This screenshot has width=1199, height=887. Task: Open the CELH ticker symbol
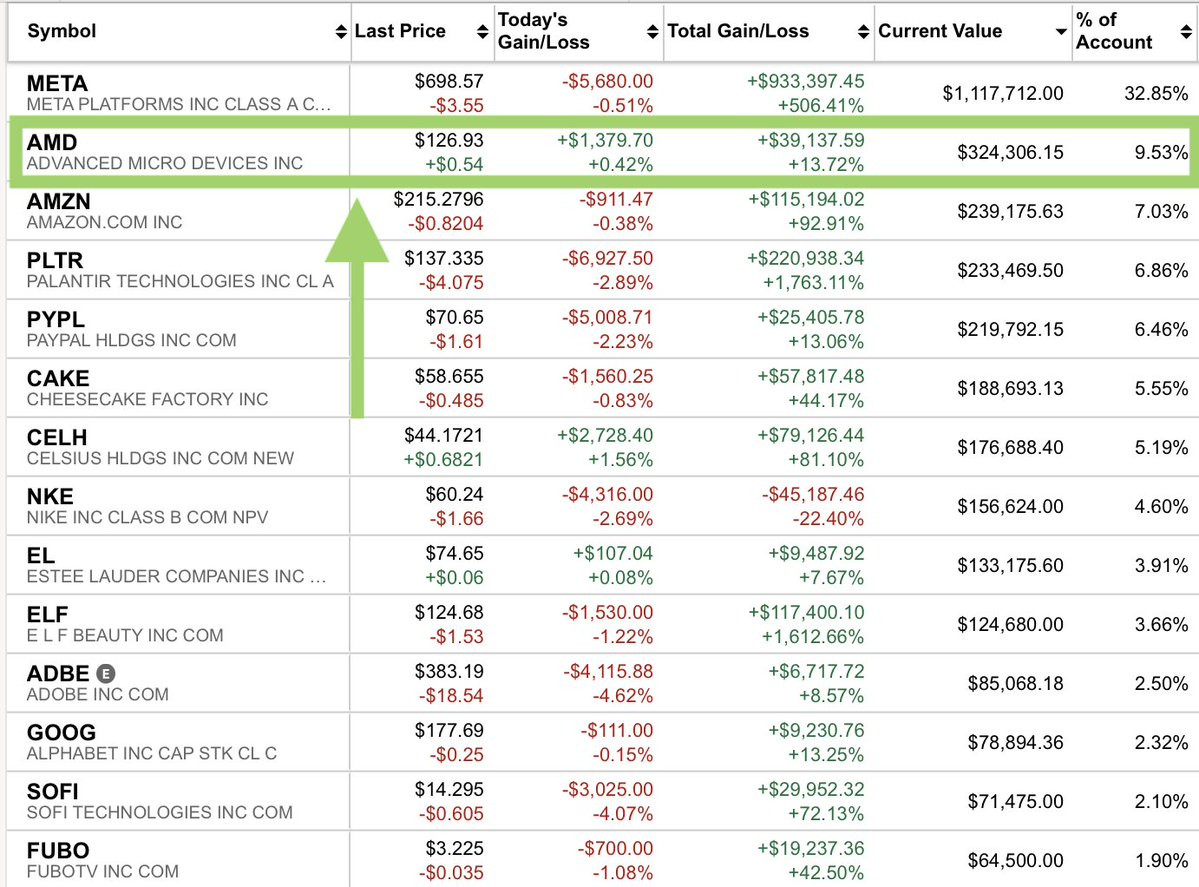click(57, 437)
